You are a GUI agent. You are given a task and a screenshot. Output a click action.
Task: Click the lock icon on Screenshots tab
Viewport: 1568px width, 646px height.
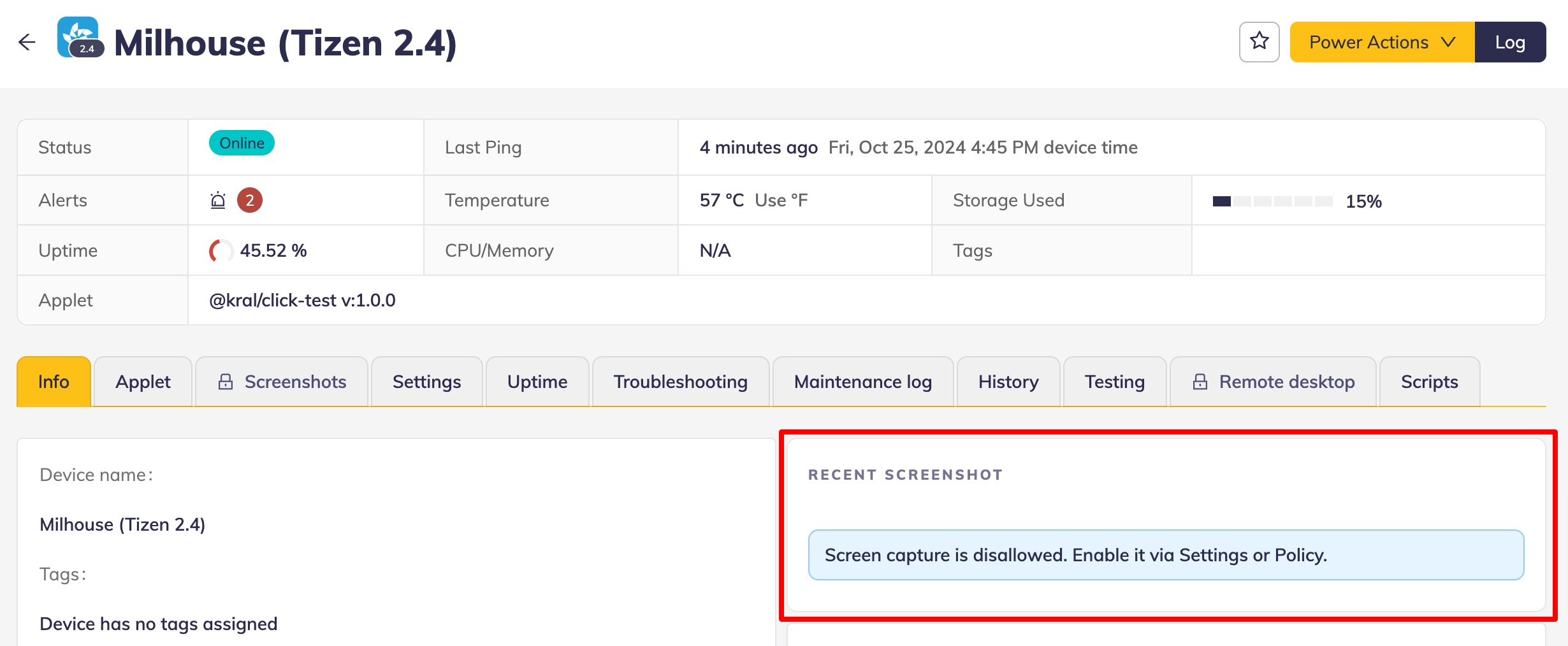226,382
